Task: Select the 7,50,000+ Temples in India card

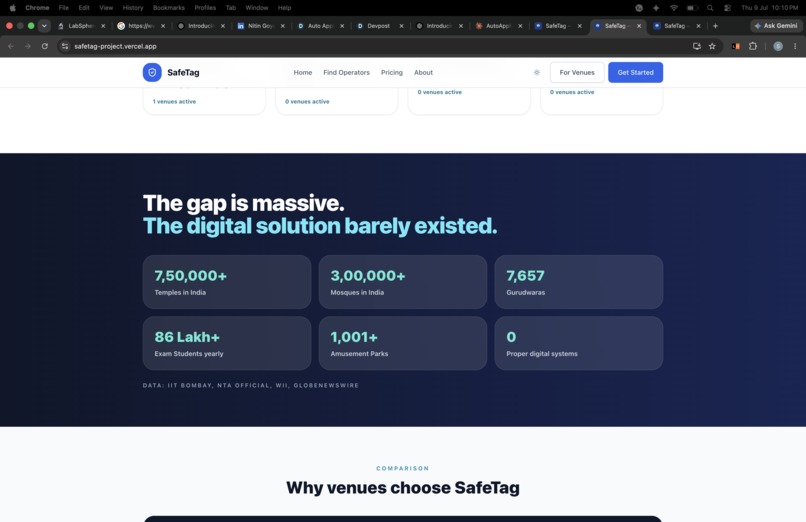Action: (227, 282)
